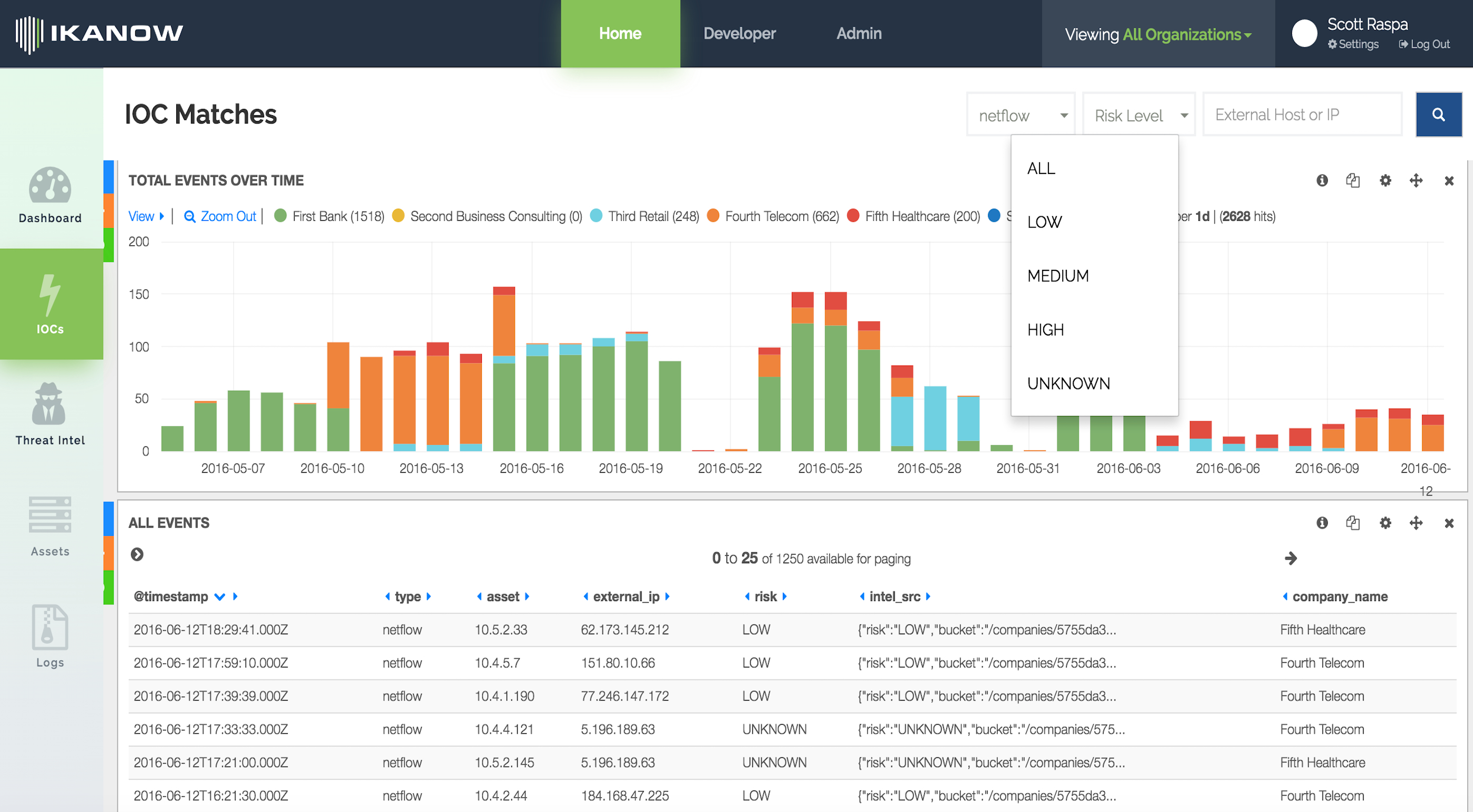Click the blue search magnifier button
The height and width of the screenshot is (812, 1473).
click(x=1438, y=115)
